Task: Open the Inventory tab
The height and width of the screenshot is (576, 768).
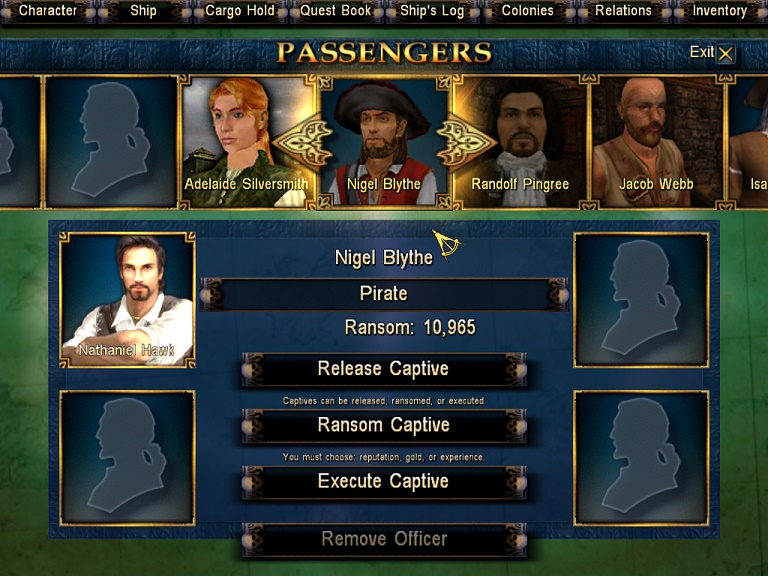Action: 720,11
